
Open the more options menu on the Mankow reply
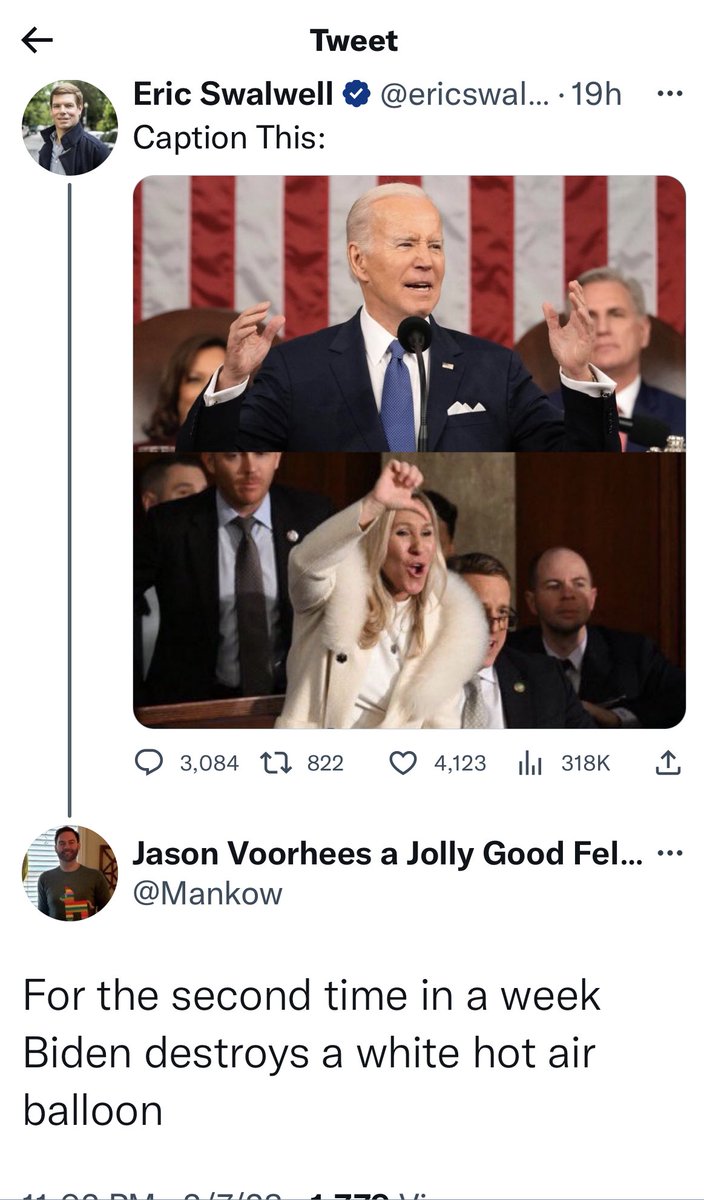pos(668,854)
